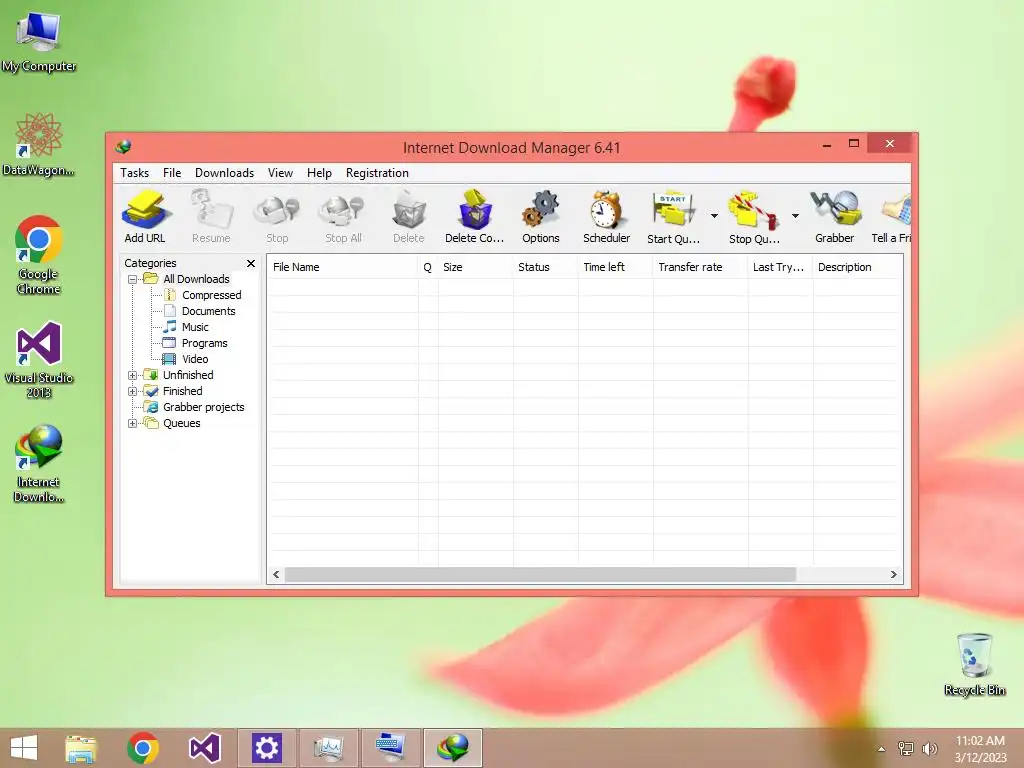The height and width of the screenshot is (768, 1024).
Task: Open Visual Studio from taskbar
Action: click(x=204, y=748)
